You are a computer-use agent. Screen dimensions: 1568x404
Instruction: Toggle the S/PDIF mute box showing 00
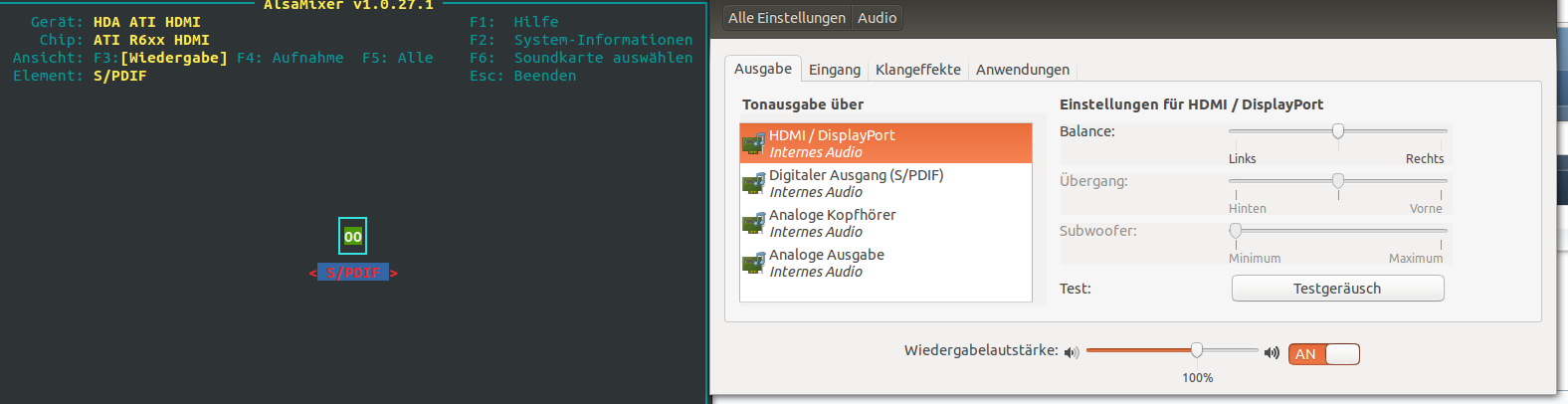352,236
